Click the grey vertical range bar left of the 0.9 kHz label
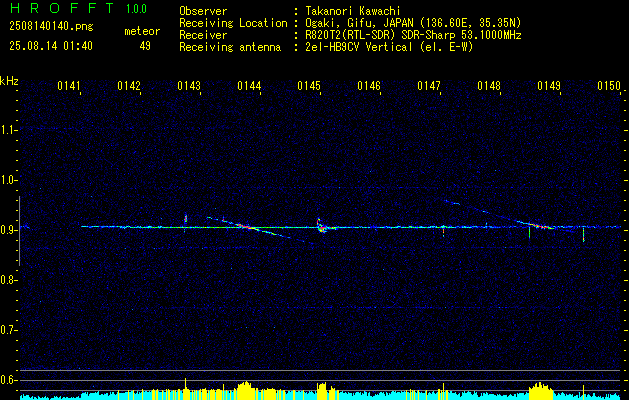The height and width of the screenshot is (400, 629). tap(20, 231)
